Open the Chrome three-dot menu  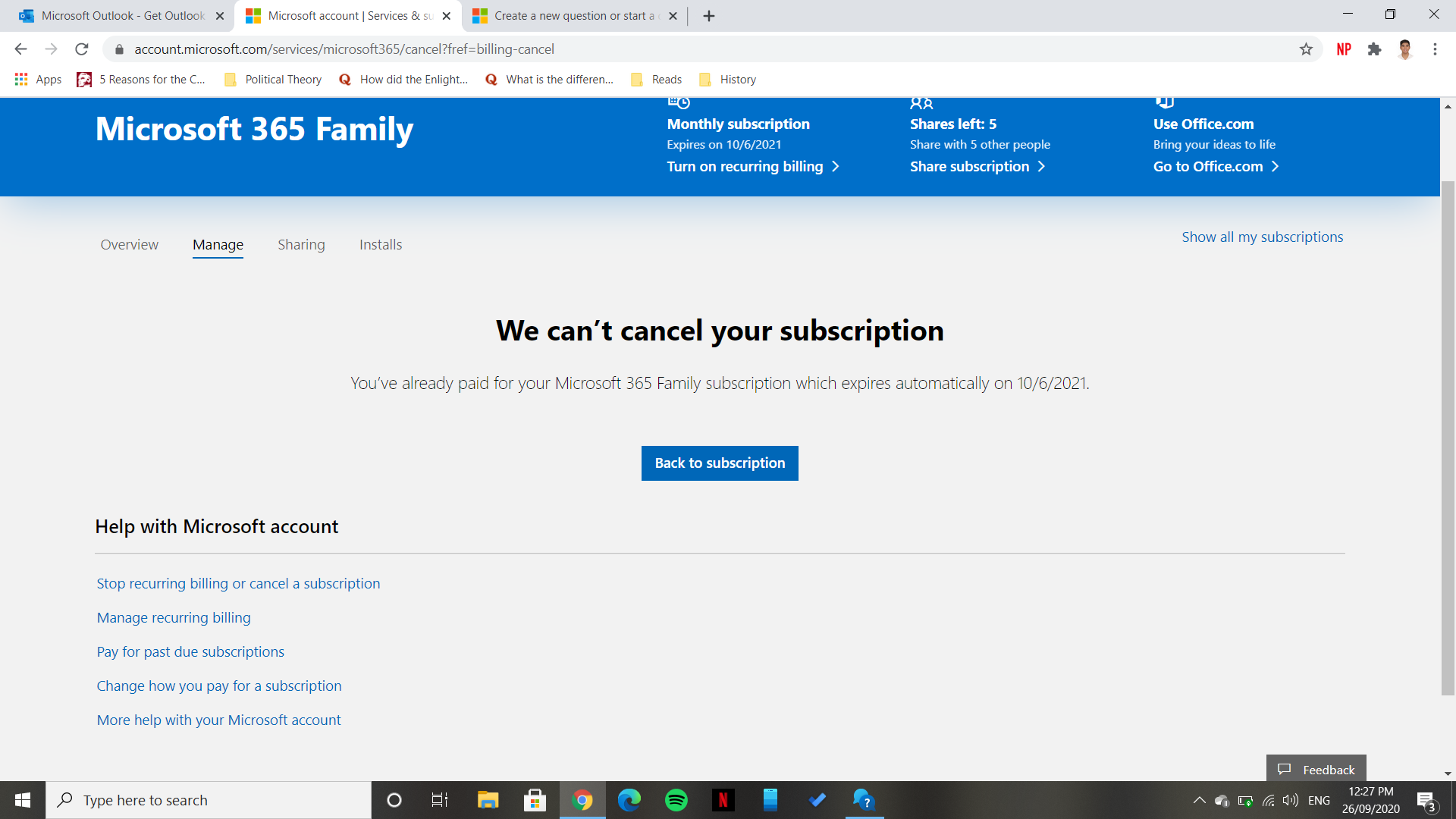pyautogui.click(x=1435, y=49)
